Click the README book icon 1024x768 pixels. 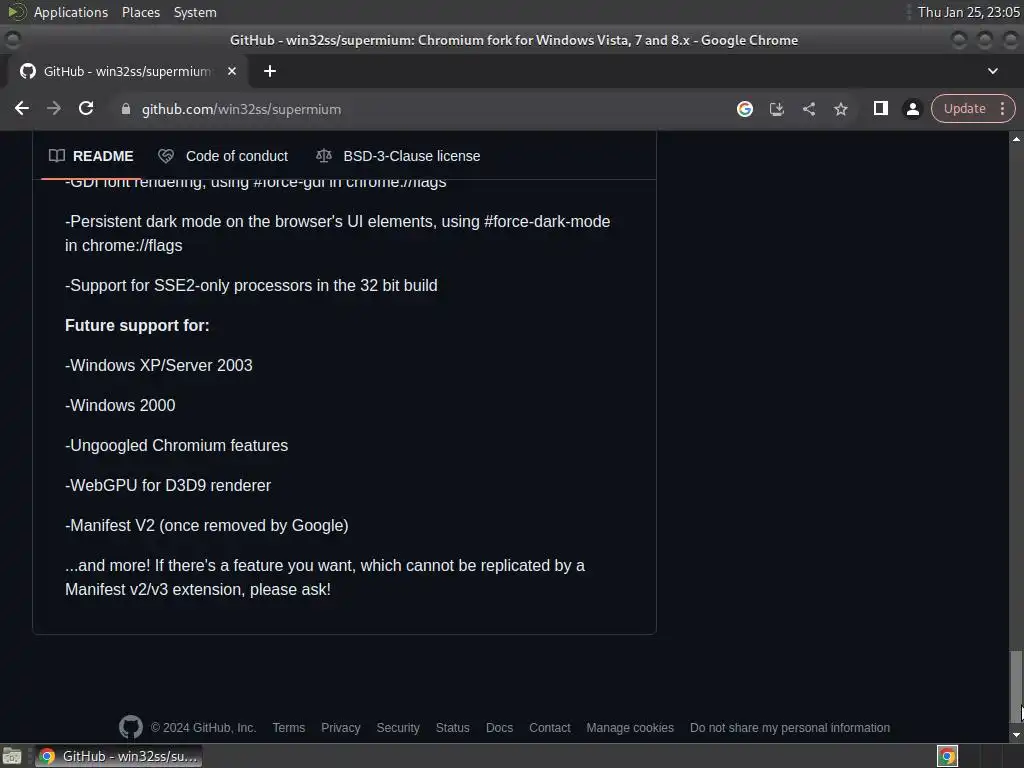[x=57, y=155]
